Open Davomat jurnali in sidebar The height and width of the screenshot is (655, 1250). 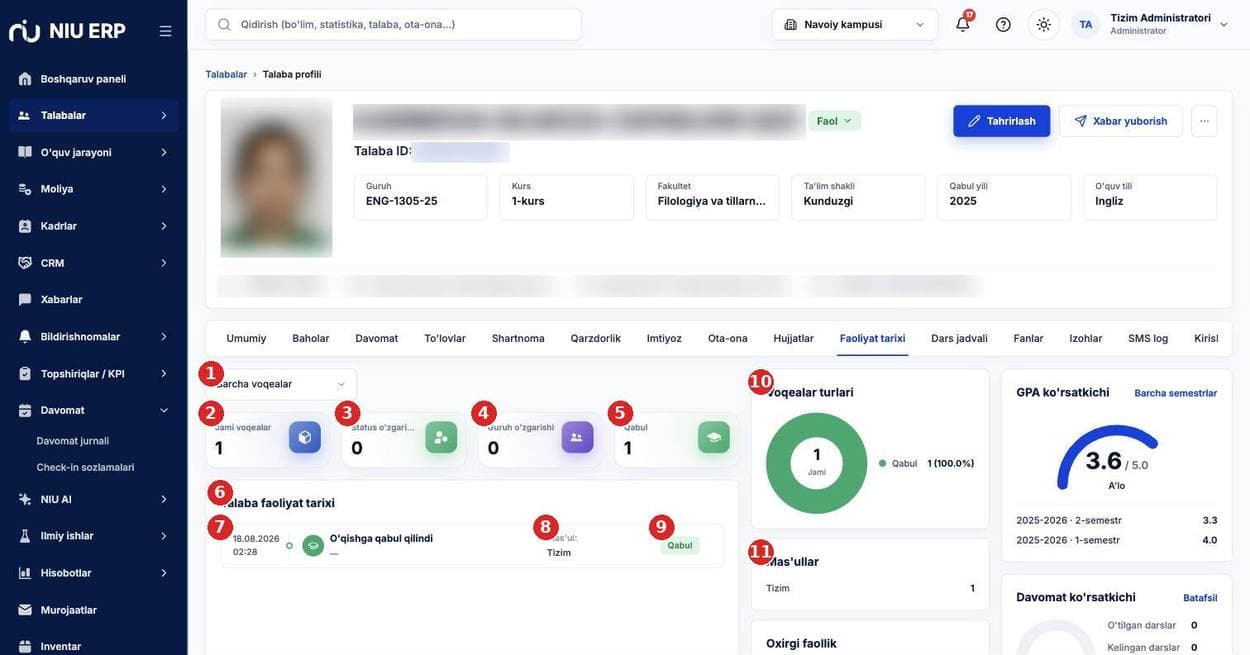73,441
